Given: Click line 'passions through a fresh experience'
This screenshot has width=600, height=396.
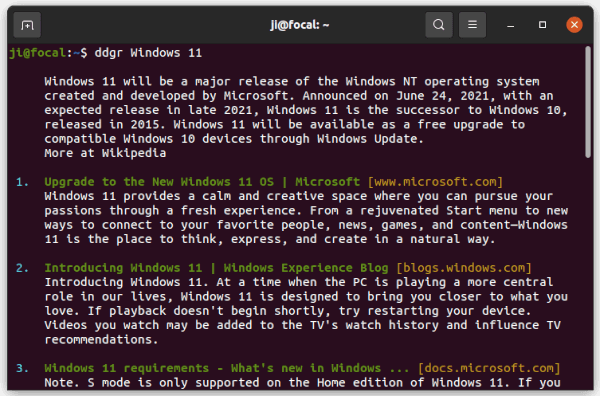Looking at the screenshot, I should [306, 210].
